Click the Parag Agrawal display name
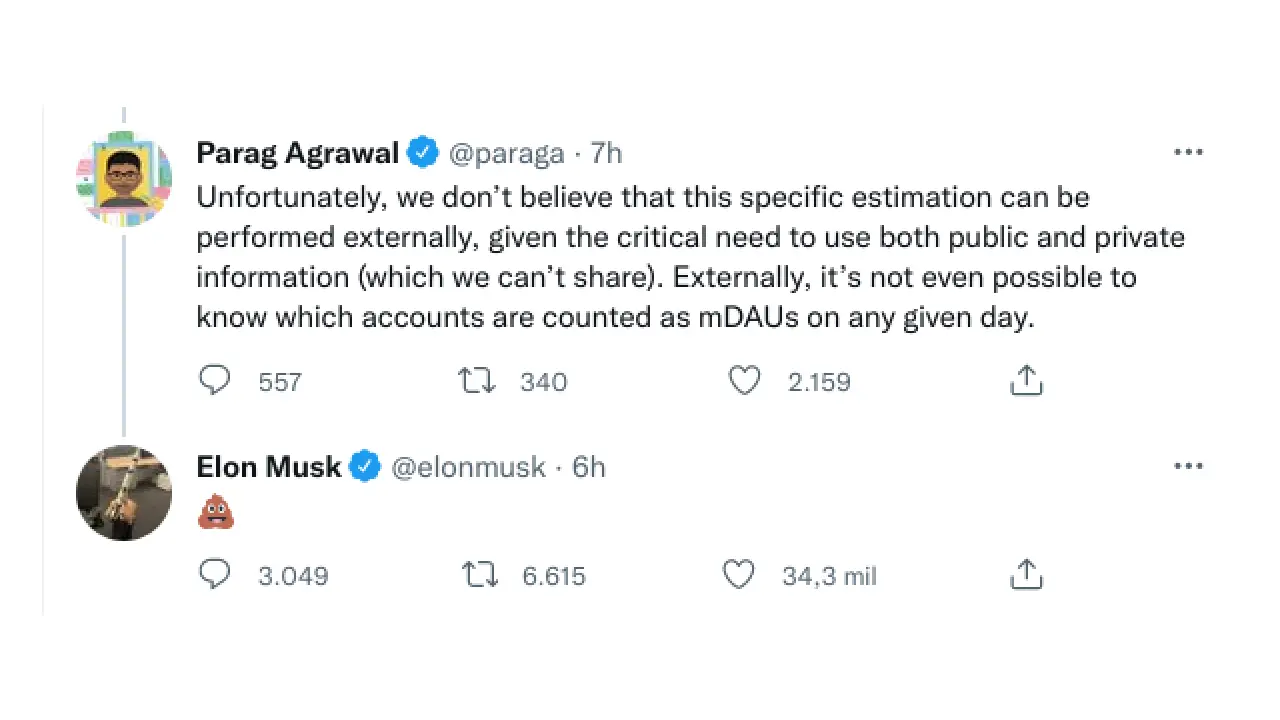This screenshot has height=720, width=1280. click(297, 153)
